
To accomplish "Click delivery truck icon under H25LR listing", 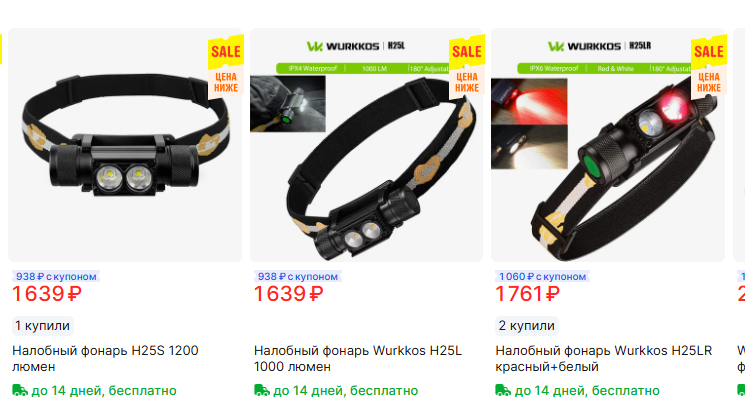I will click(x=503, y=391).
